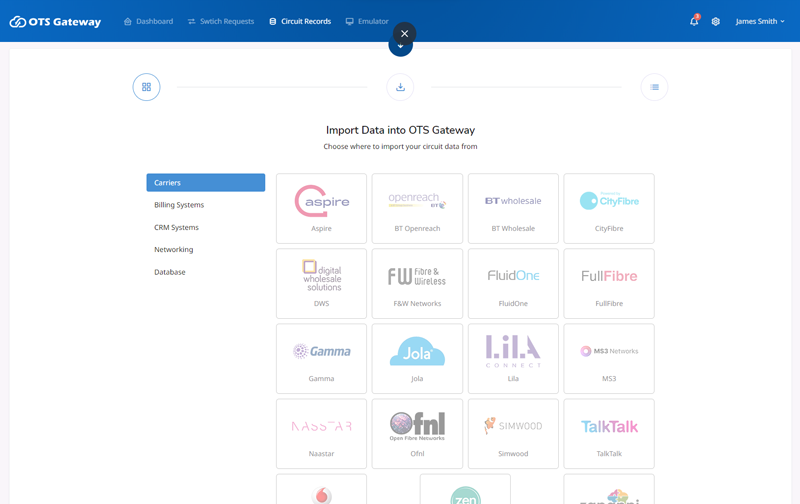
Task: Select Networking category
Action: [x=206, y=249]
